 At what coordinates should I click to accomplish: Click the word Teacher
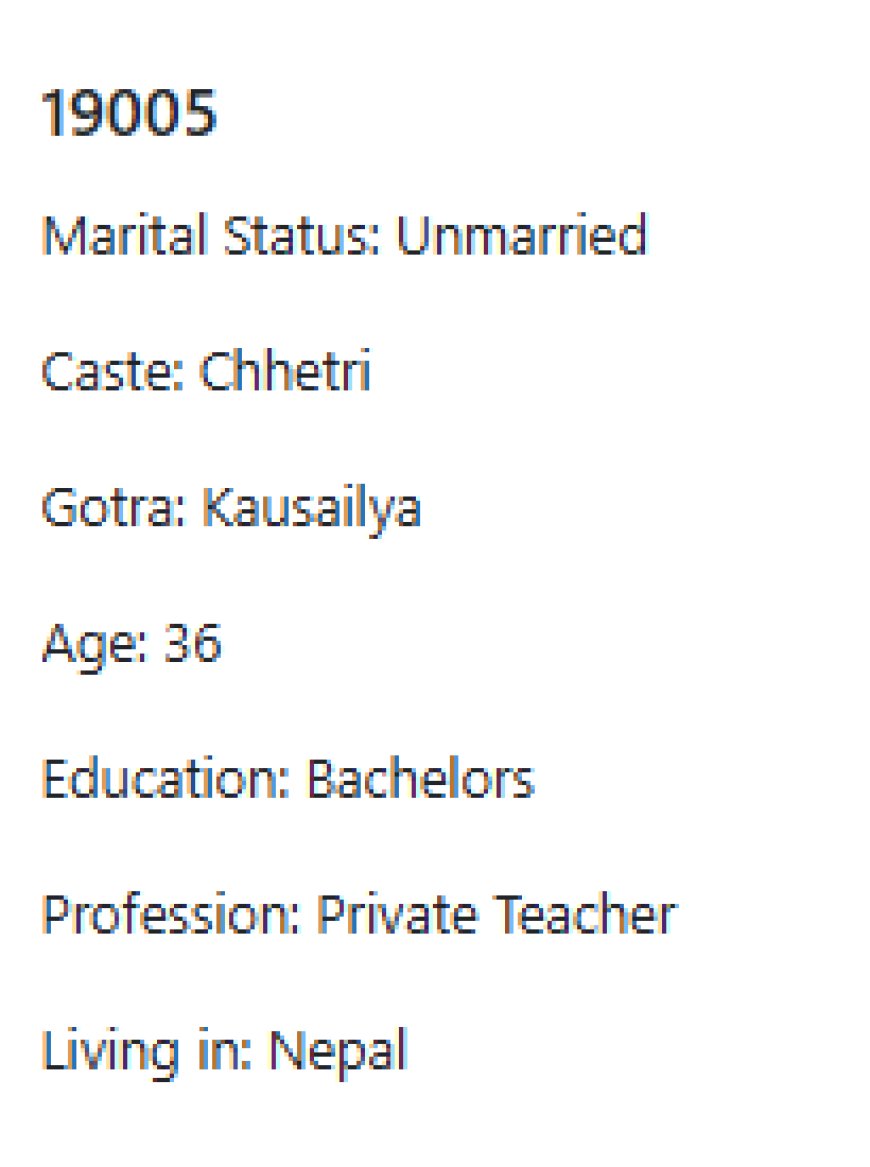click(585, 914)
